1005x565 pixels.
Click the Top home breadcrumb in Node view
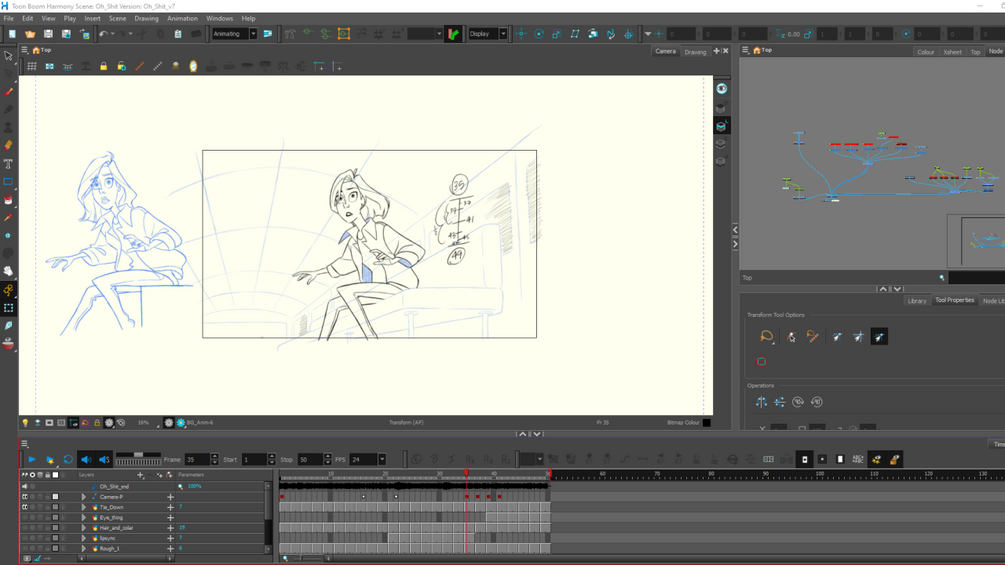(762, 50)
